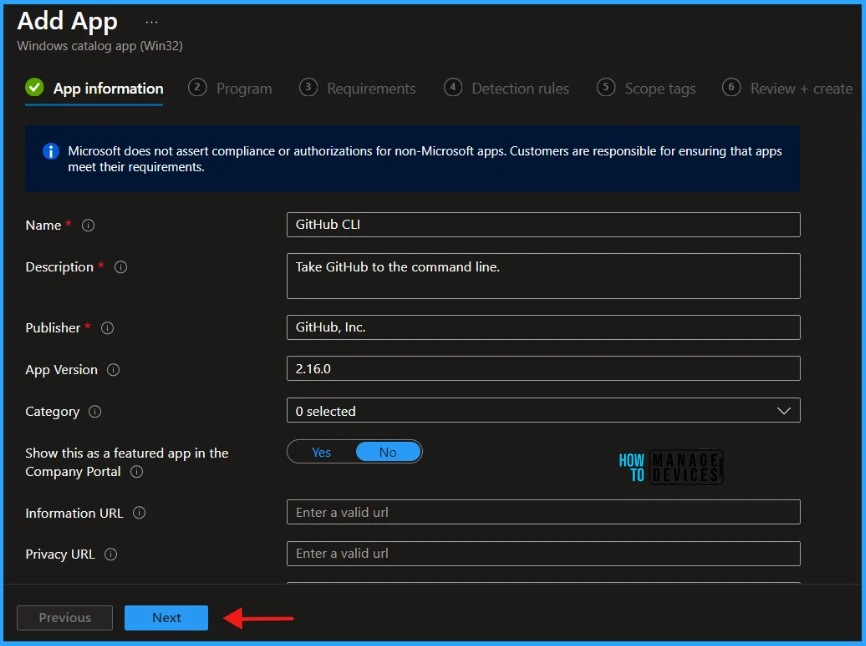866x646 pixels.
Task: Click the info icon next to Information URL
Action: 139,513
